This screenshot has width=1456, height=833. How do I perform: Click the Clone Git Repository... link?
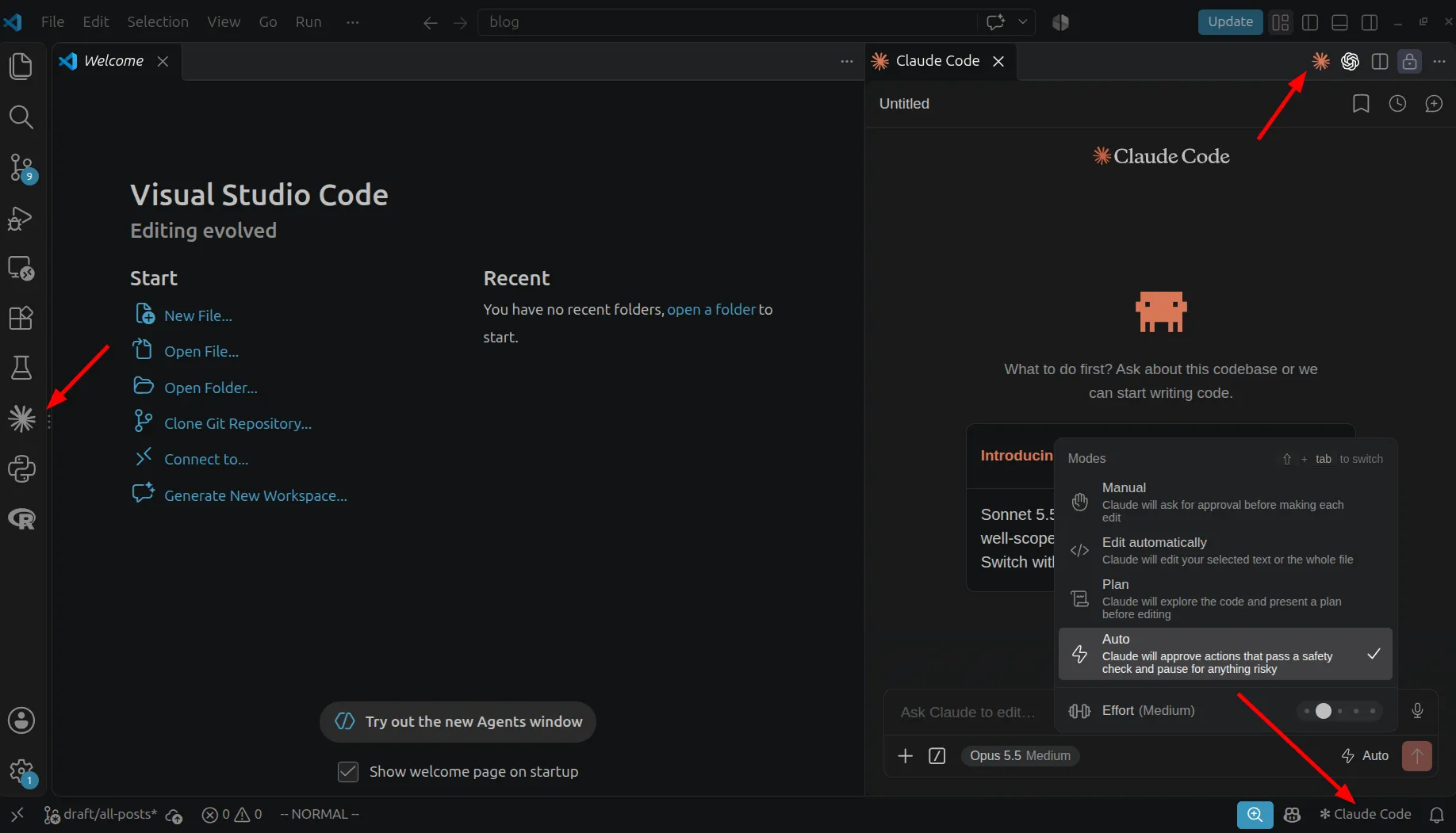click(238, 423)
